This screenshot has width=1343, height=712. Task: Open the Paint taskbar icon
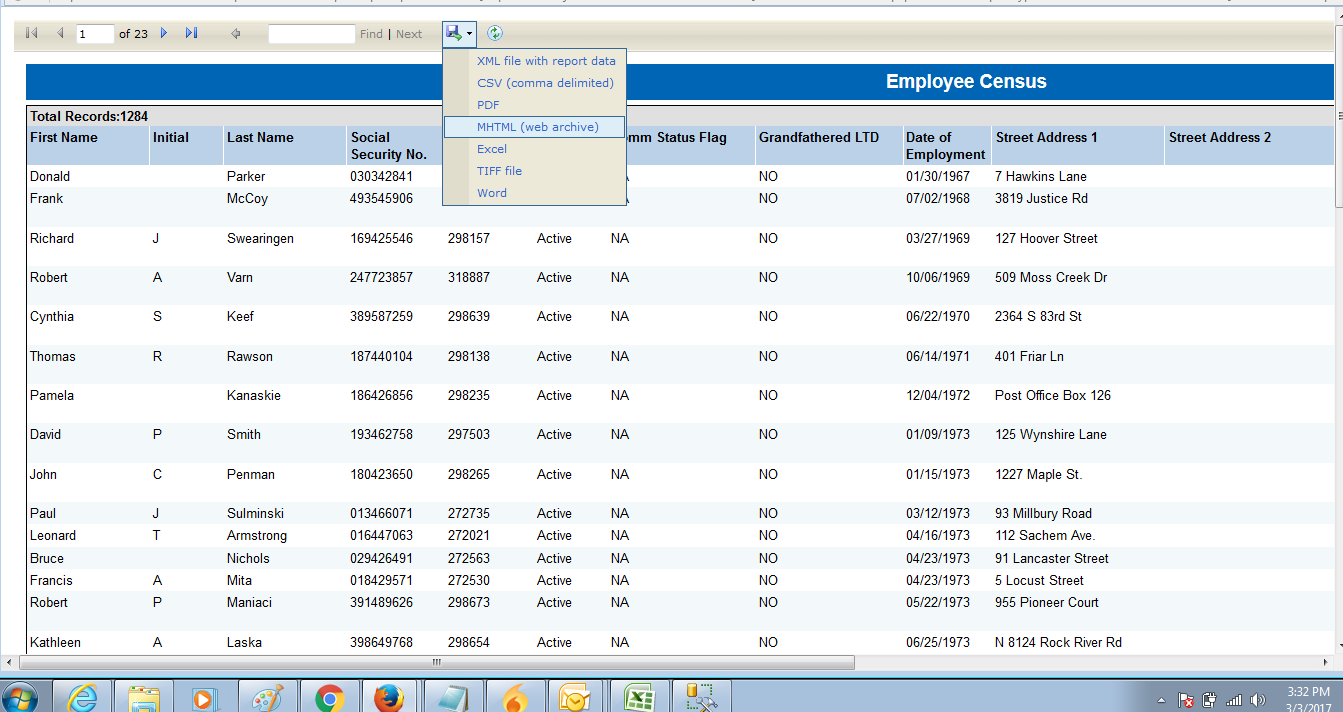click(268, 697)
